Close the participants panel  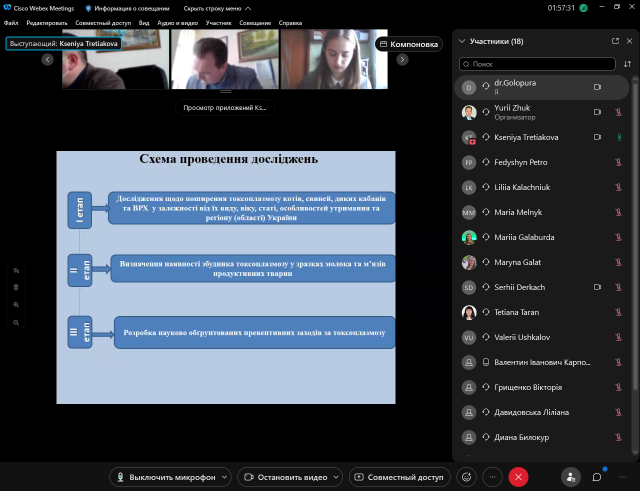[629, 41]
